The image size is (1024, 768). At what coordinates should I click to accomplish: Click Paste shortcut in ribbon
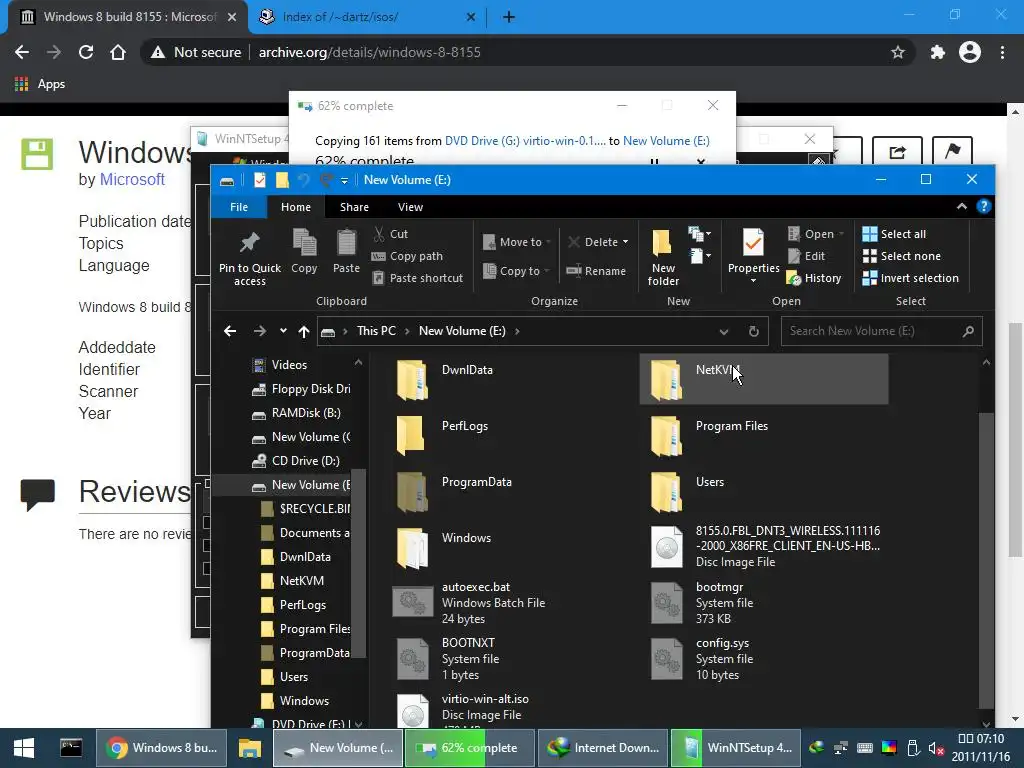coord(418,278)
